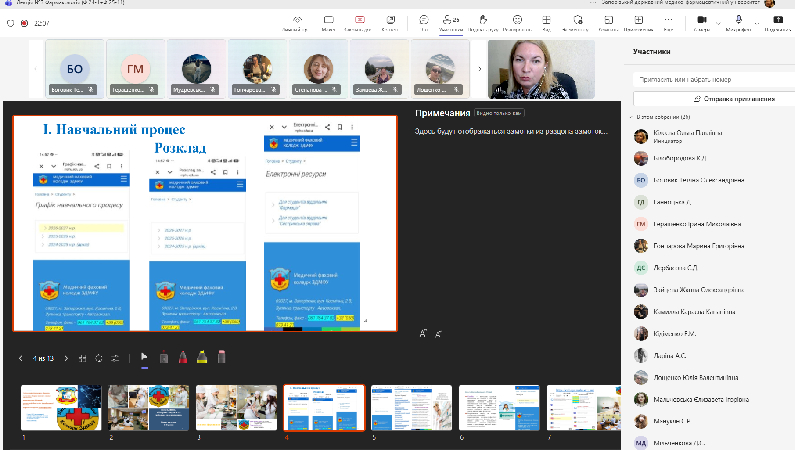
Task: Open the smiley reactions icon
Action: (x=517, y=20)
